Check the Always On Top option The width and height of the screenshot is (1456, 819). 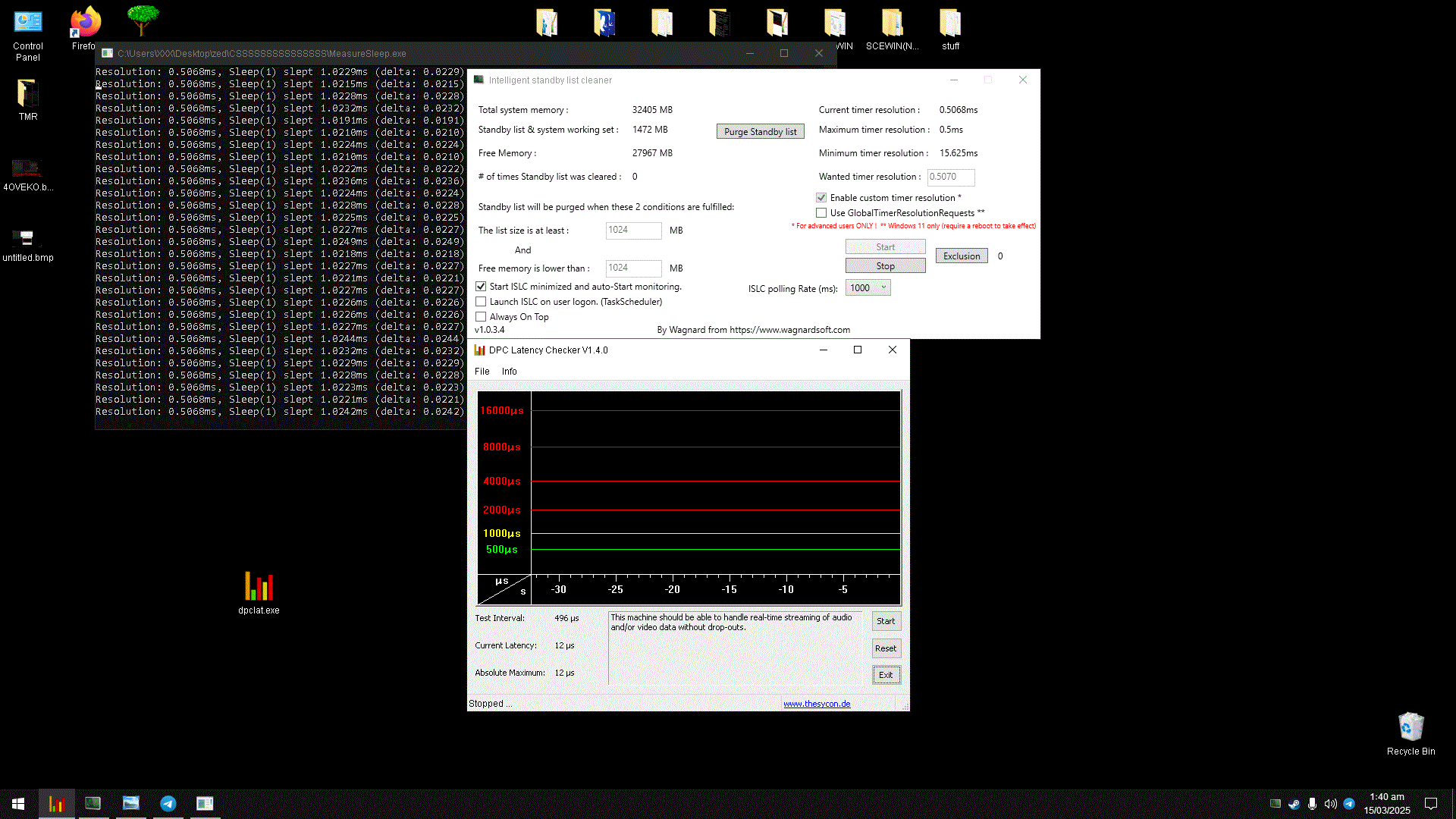[481, 317]
